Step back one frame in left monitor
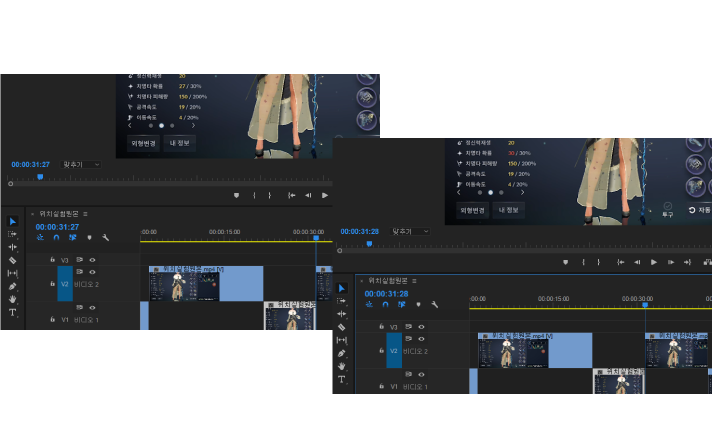The width and height of the screenshot is (712, 437). [x=308, y=195]
